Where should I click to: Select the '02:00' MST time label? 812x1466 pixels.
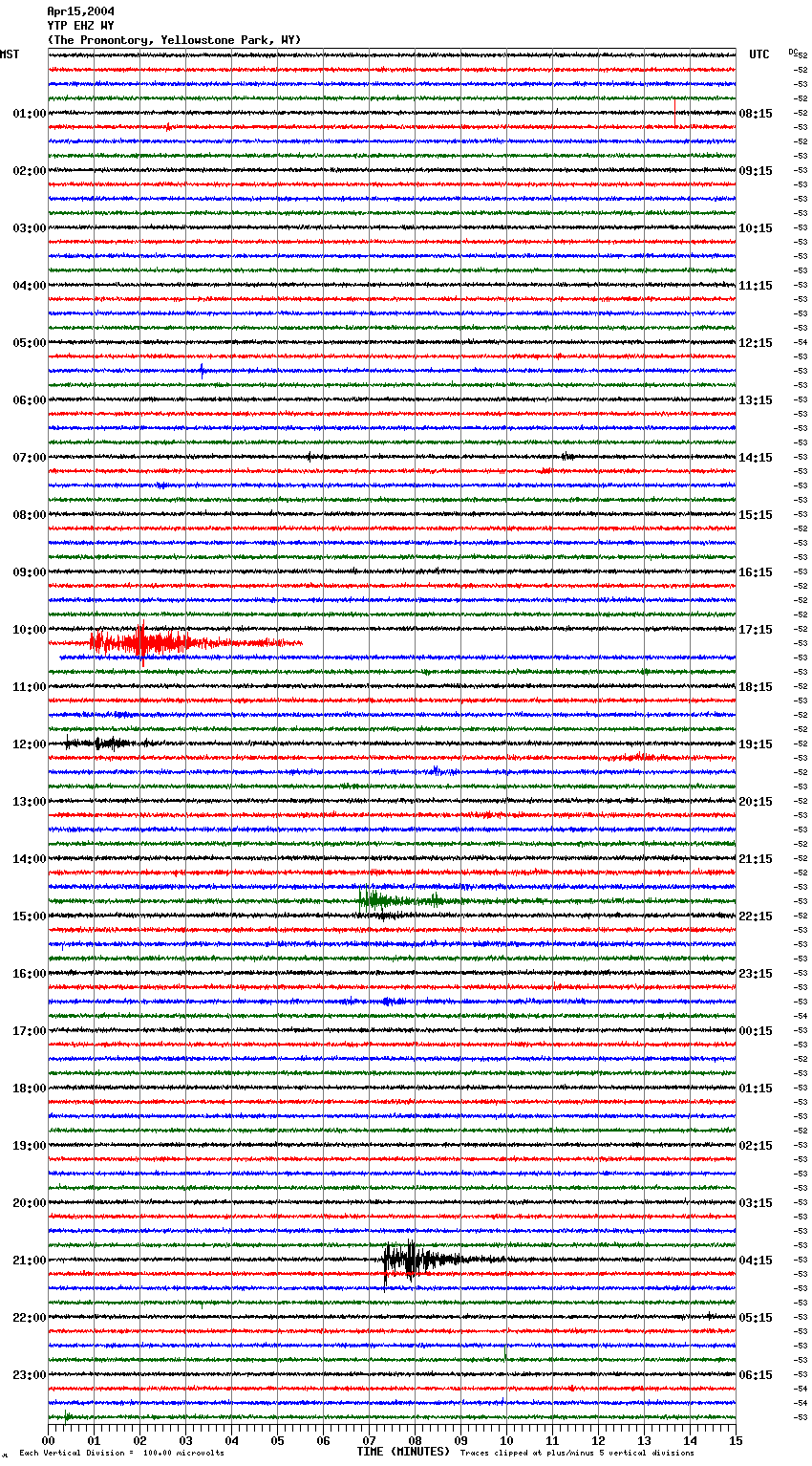point(29,171)
